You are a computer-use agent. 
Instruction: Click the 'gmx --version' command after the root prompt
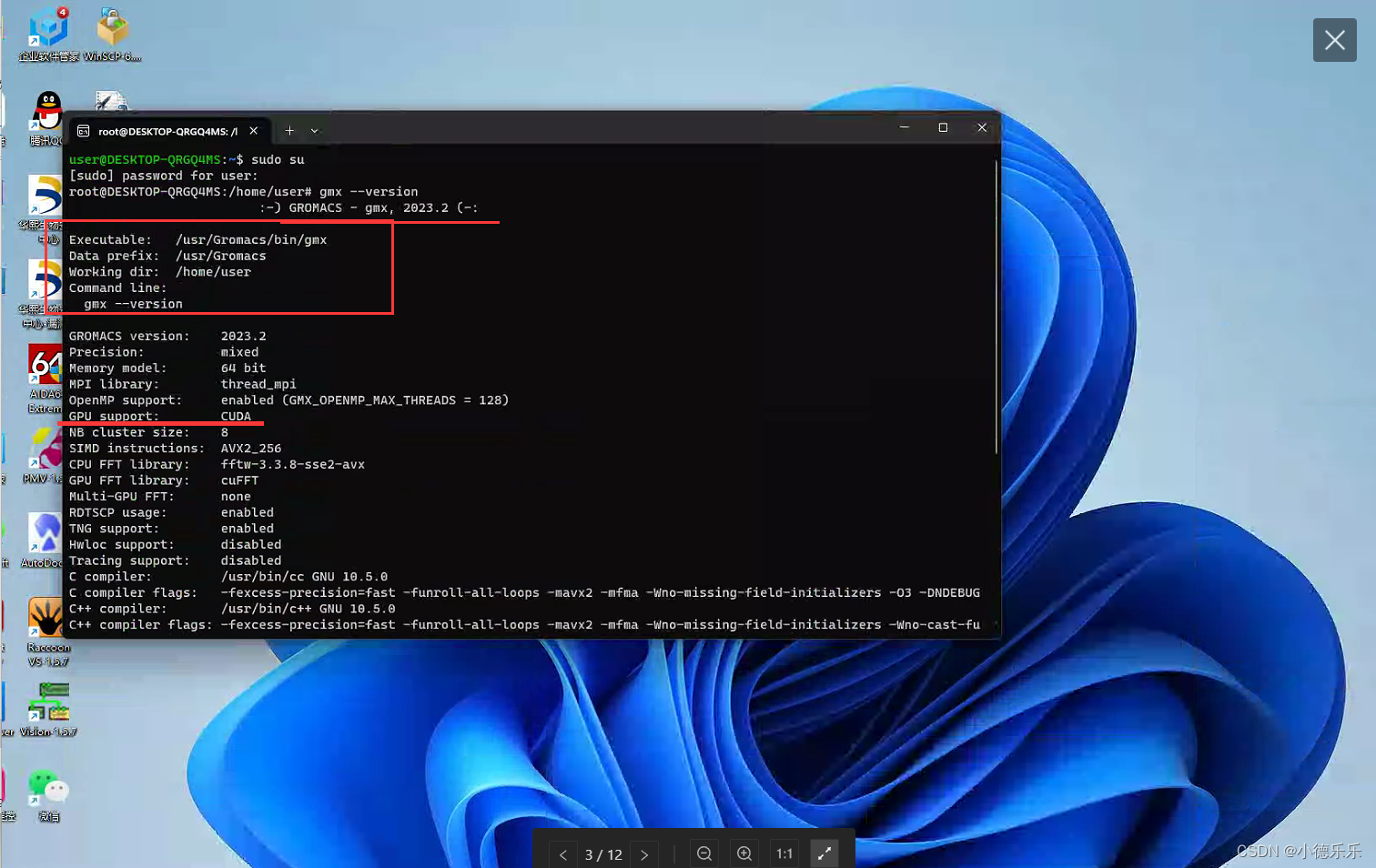[369, 192]
